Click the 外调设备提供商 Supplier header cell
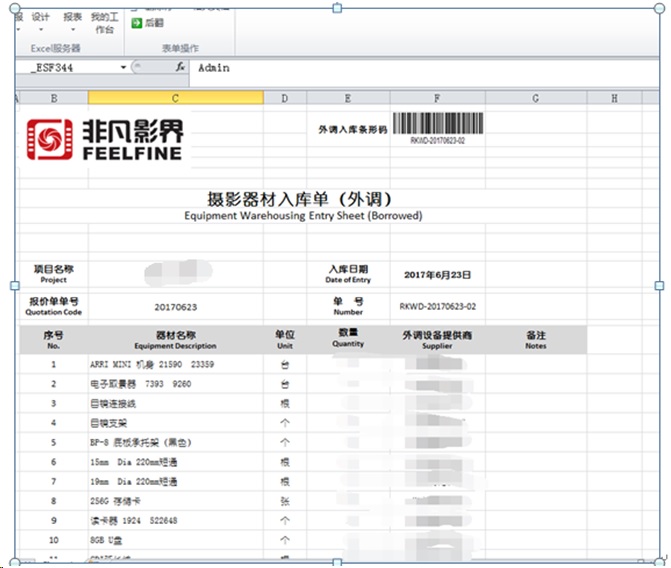Viewport: 671px width, 568px height. (437, 340)
